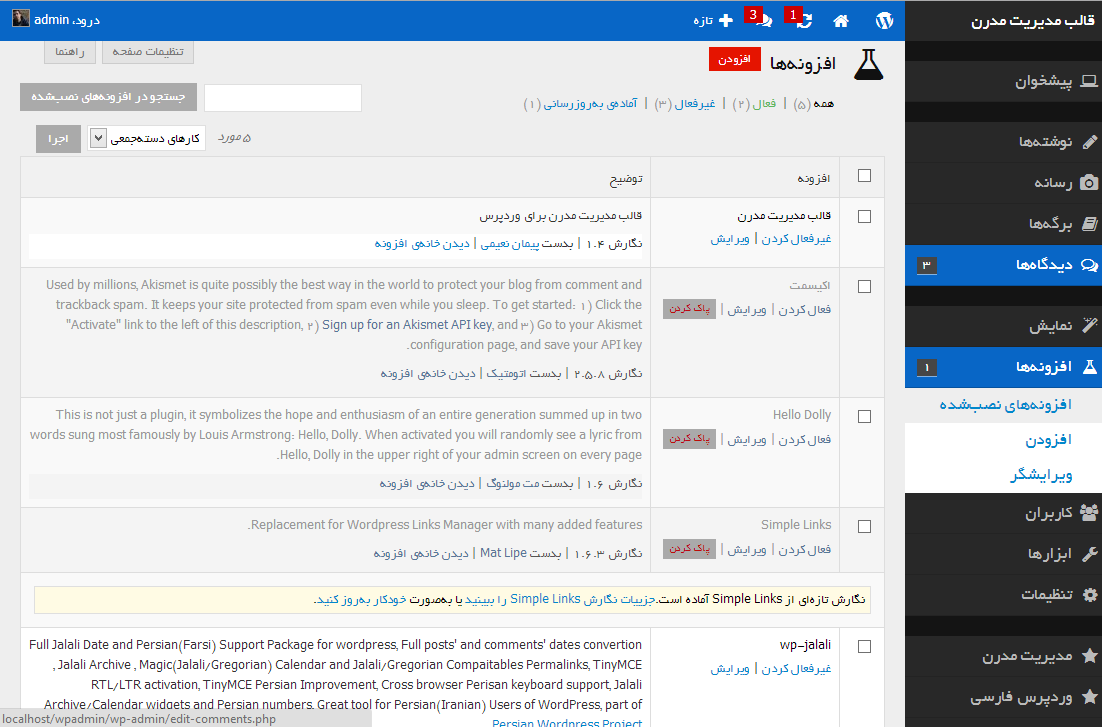Viewport: 1102px width, 727px height.
Task: Open Persian Wordpress Project link
Action: point(567,721)
